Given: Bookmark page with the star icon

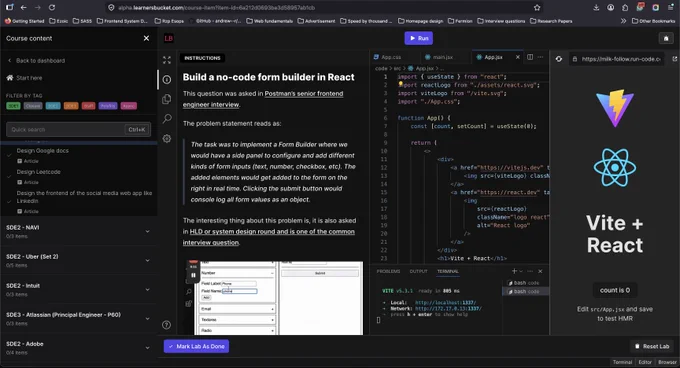Looking at the screenshot, I should 537,7.
